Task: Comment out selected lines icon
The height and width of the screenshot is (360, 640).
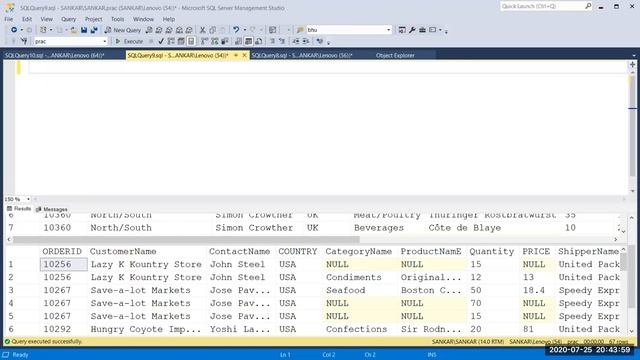Action: [x=272, y=41]
